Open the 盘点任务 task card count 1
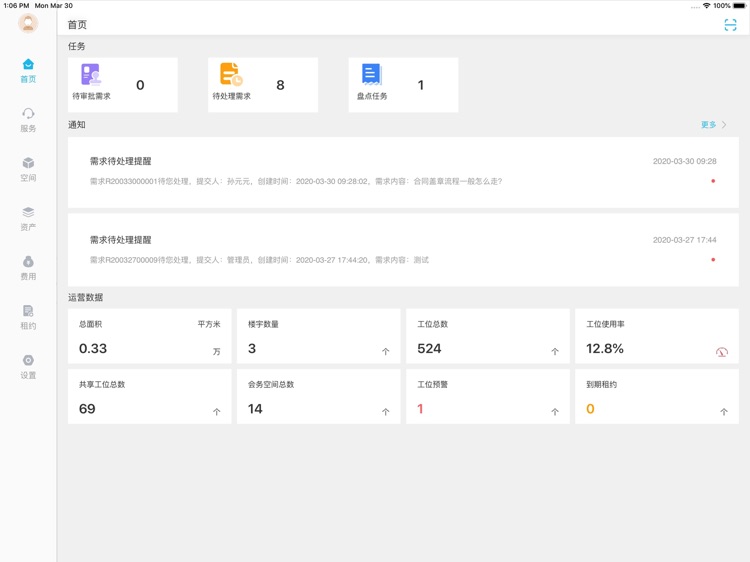The height and width of the screenshot is (562, 750). tap(403, 85)
